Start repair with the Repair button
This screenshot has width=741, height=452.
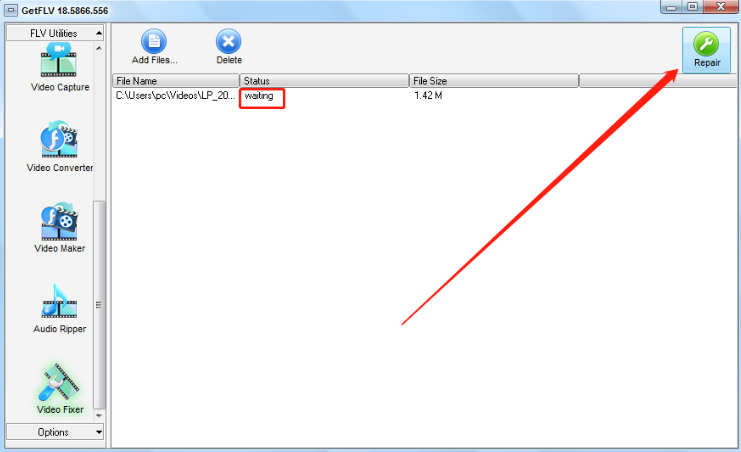pos(706,50)
